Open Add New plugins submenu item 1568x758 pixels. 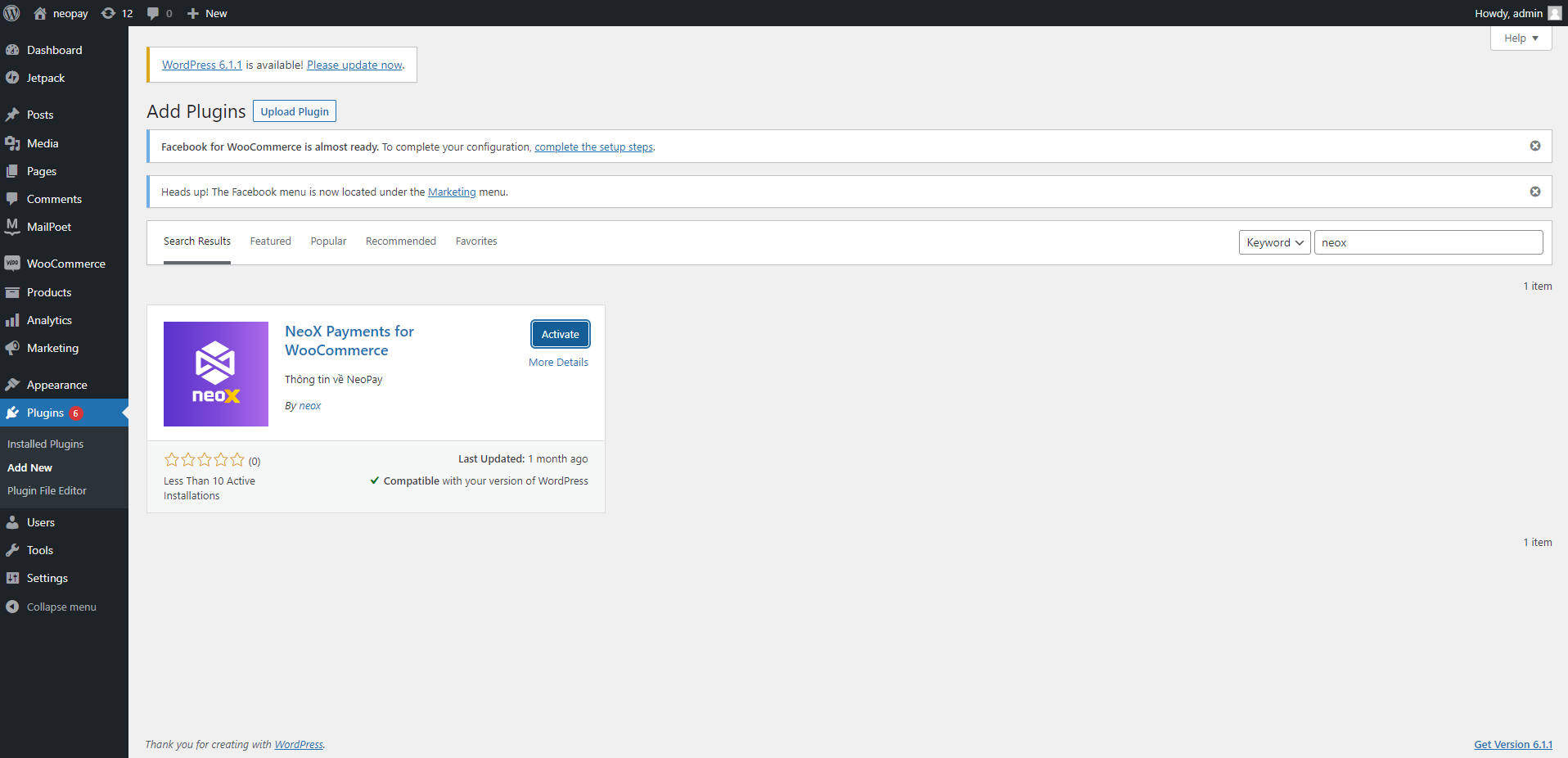click(x=29, y=467)
